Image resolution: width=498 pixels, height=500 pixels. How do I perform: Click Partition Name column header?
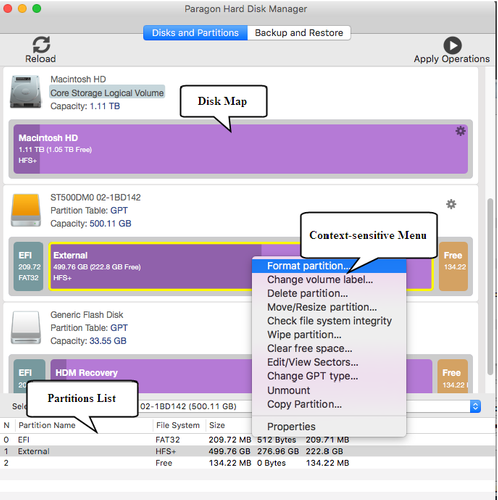pyautogui.click(x=47, y=425)
